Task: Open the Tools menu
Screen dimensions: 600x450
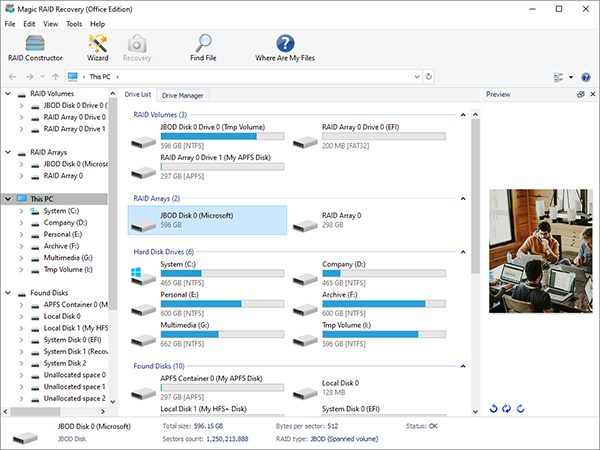Action: coord(74,24)
